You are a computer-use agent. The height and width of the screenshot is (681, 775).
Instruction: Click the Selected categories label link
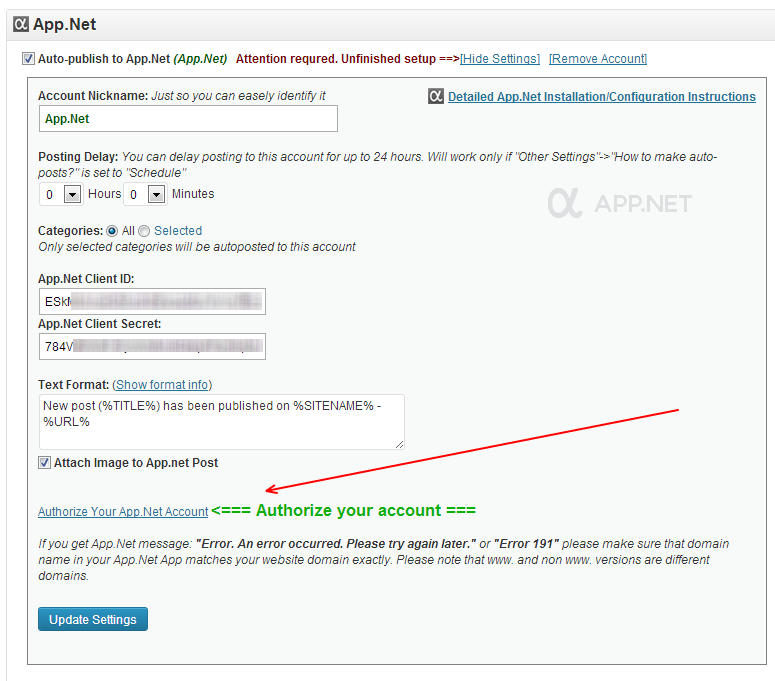pyautogui.click(x=178, y=231)
